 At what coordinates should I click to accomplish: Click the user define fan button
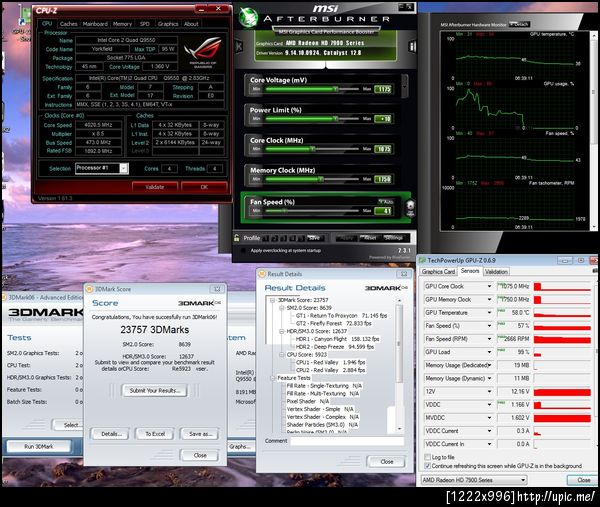click(410, 209)
